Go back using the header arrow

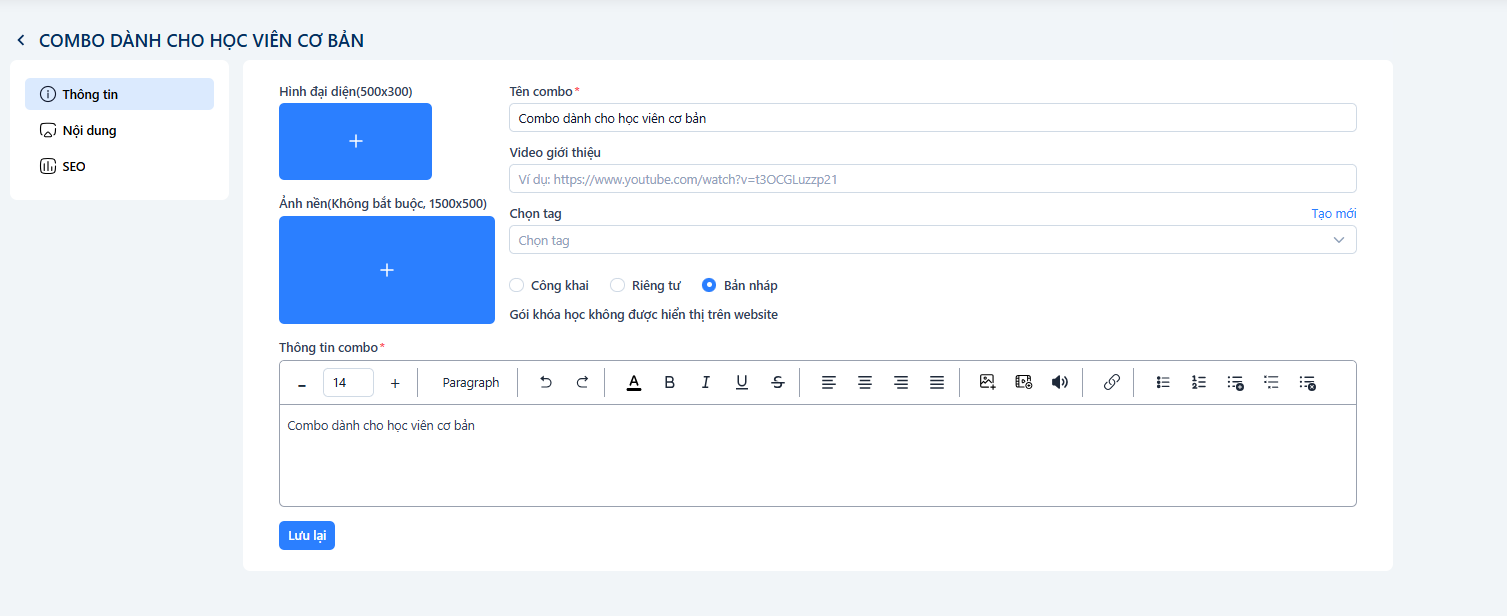pyautogui.click(x=20, y=41)
